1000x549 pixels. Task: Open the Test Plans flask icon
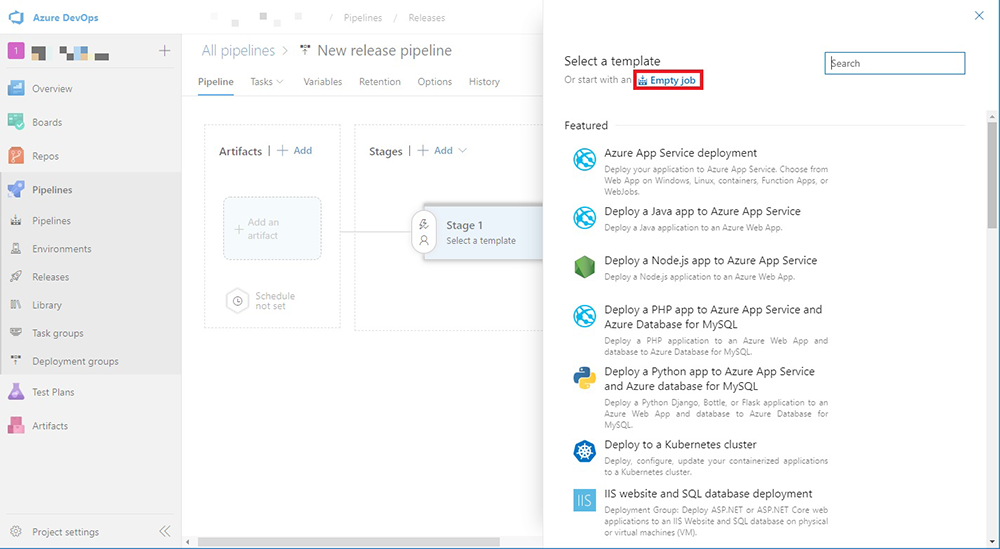pyautogui.click(x=16, y=392)
